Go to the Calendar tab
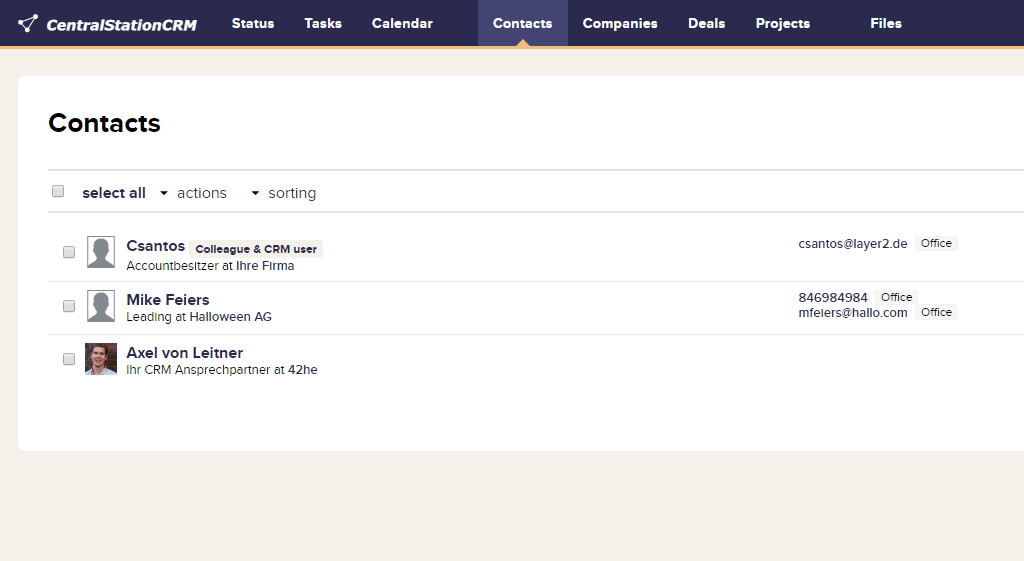1024x561 pixels. pos(402,23)
